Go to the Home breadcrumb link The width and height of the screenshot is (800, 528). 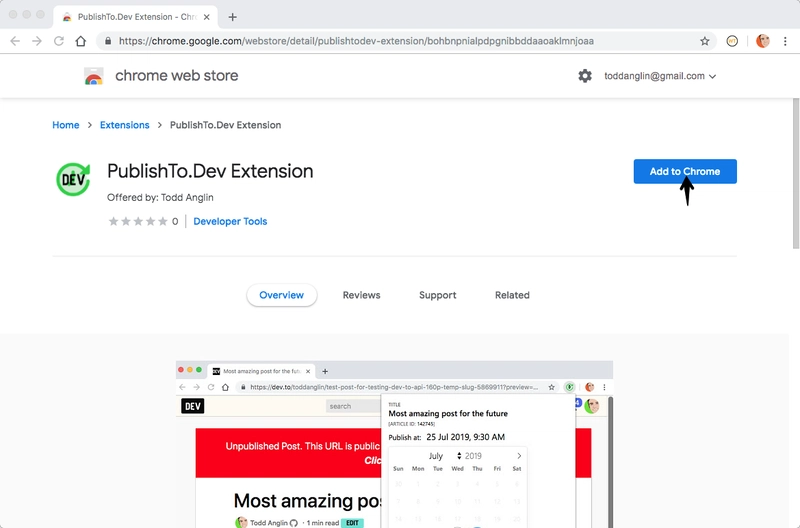click(x=66, y=125)
